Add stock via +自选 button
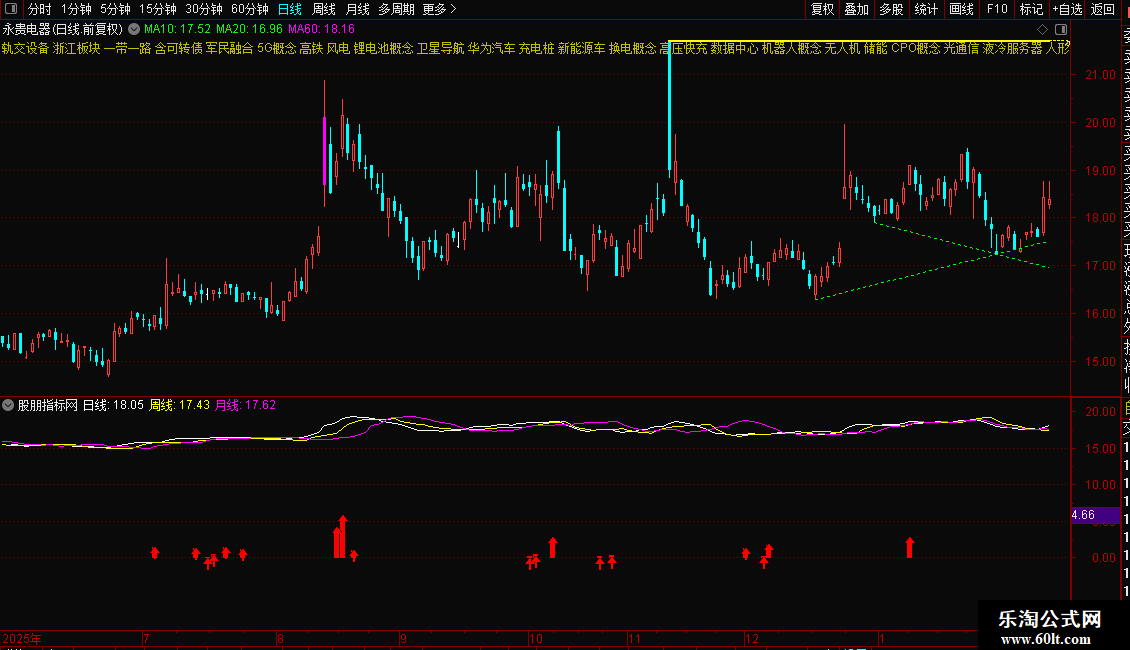Viewport: 1130px width, 650px height. (1067, 9)
